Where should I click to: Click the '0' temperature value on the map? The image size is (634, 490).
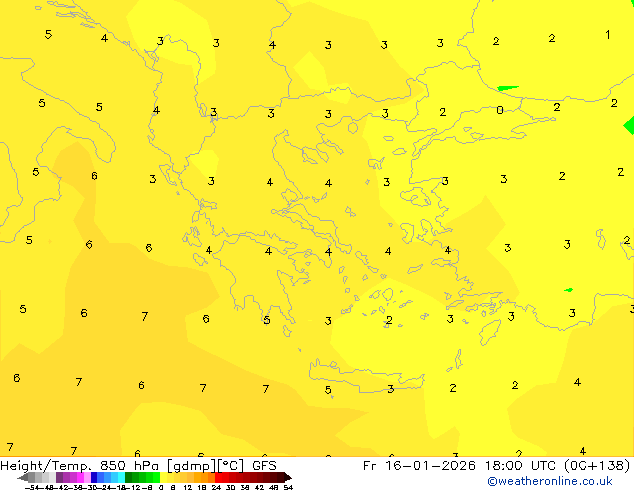pyautogui.click(x=500, y=110)
